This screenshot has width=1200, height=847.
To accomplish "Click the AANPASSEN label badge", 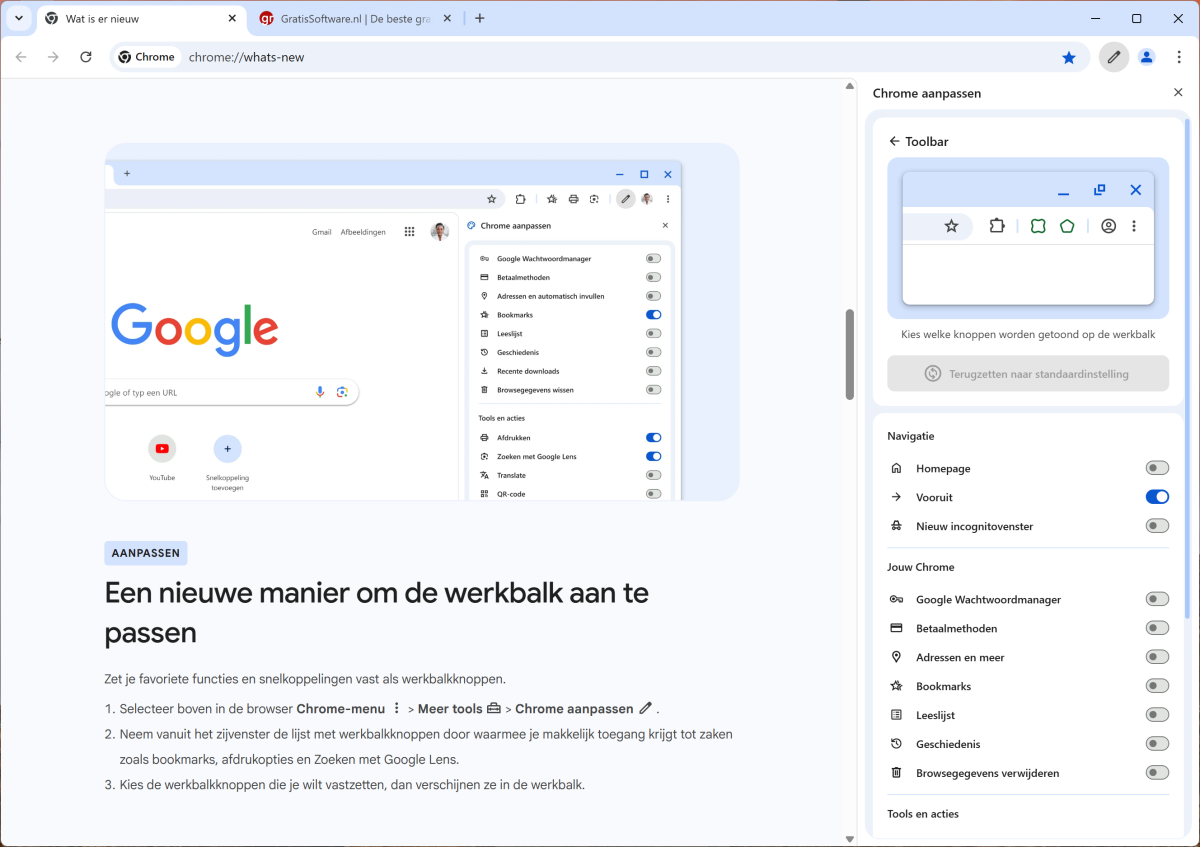I will click(146, 553).
